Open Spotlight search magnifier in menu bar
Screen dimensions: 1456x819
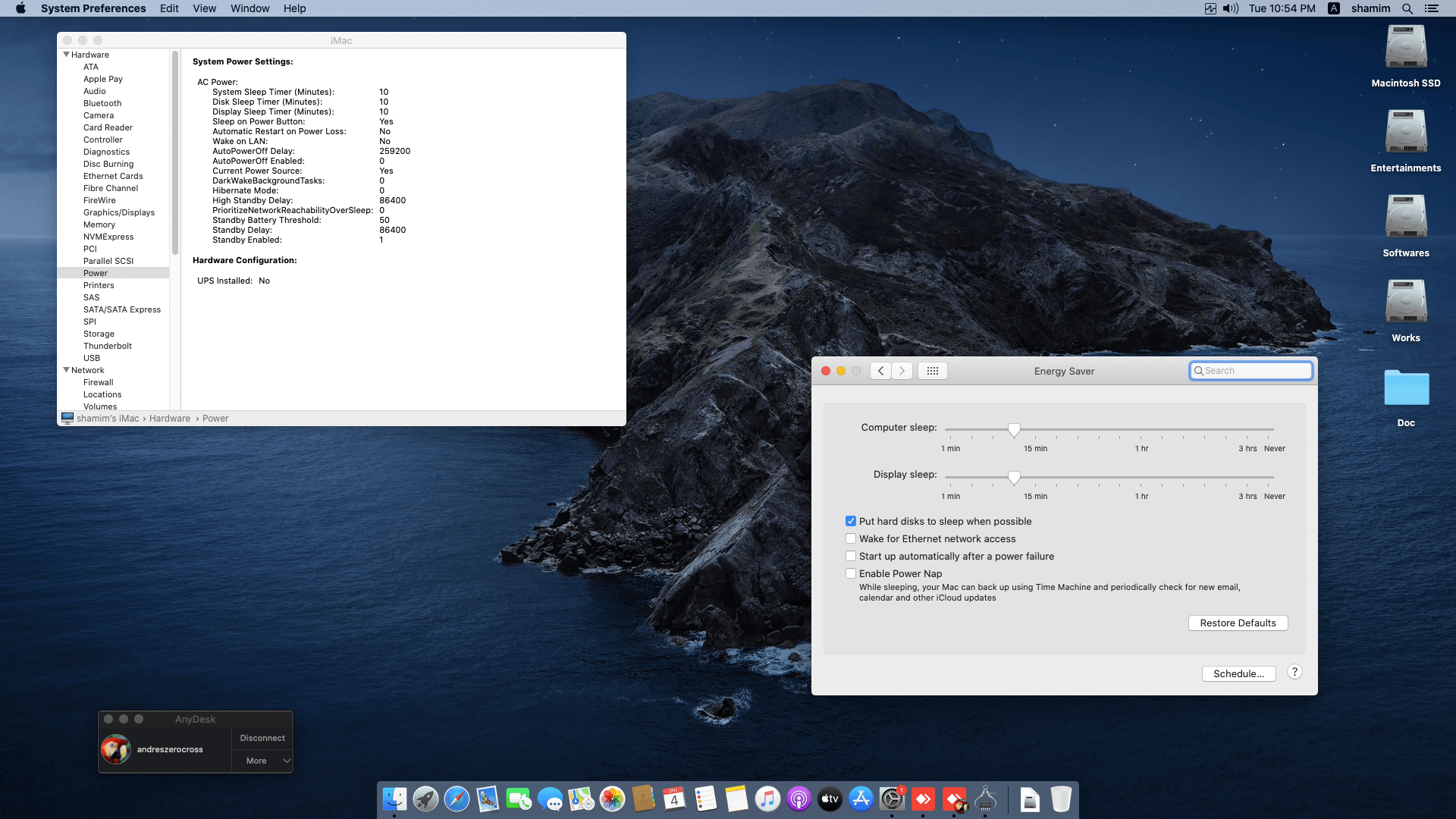[x=1407, y=8]
